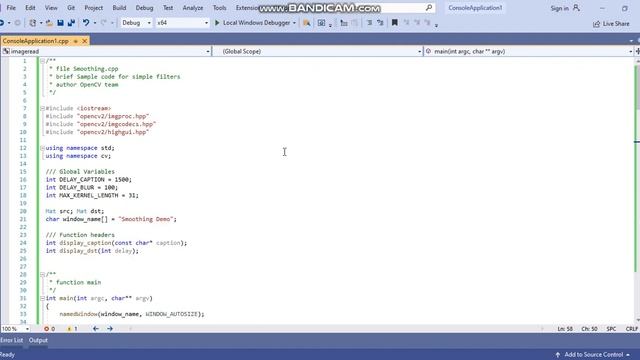Click the Redo arrow icon
Image resolution: width=640 pixels, height=360 pixels.
104,23
